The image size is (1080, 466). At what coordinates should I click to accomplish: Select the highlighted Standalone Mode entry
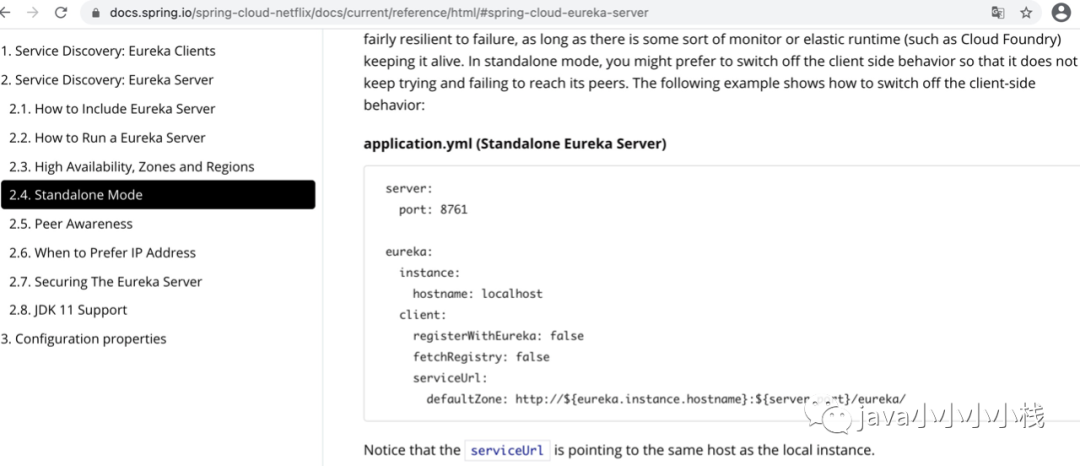[x=158, y=195]
